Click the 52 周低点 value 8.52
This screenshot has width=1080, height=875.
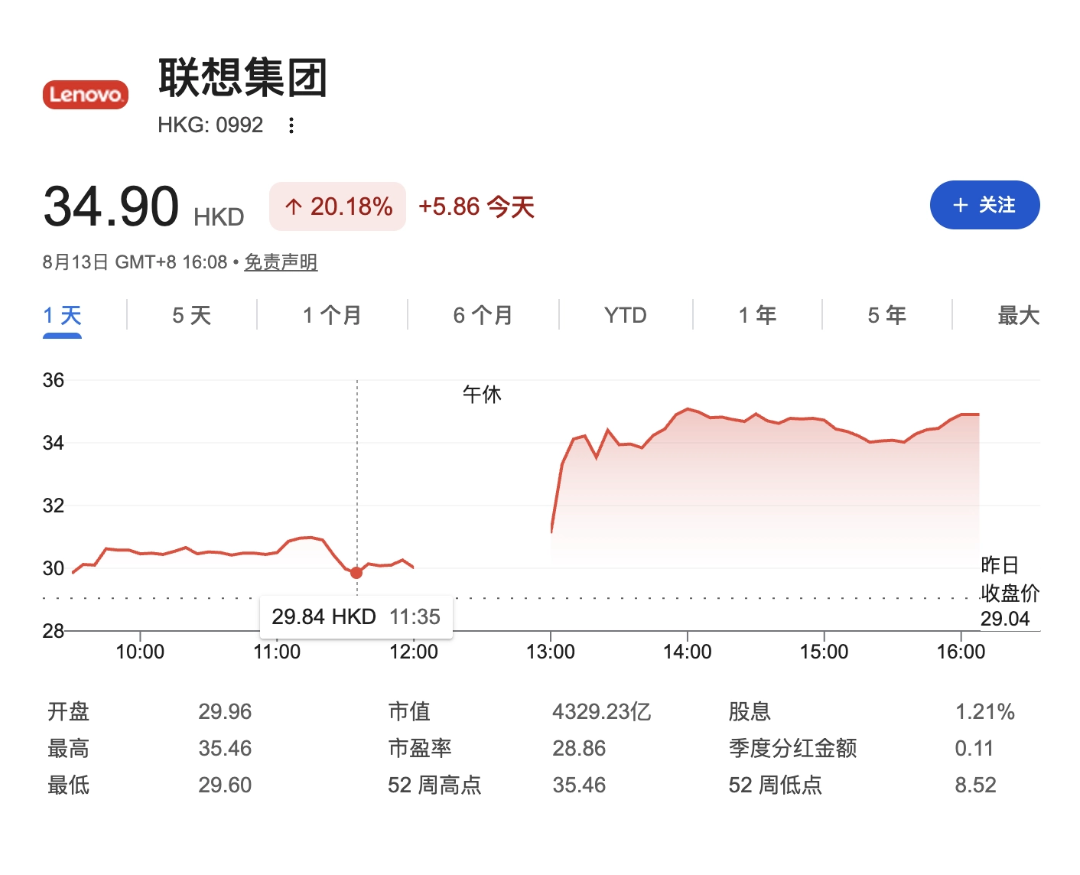[975, 785]
